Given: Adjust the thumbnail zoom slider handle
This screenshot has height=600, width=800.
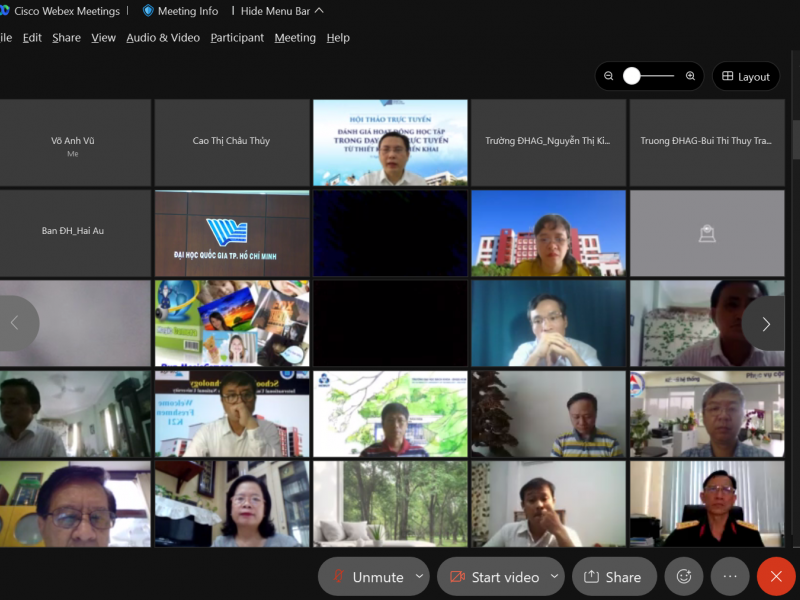Looking at the screenshot, I should click(632, 76).
